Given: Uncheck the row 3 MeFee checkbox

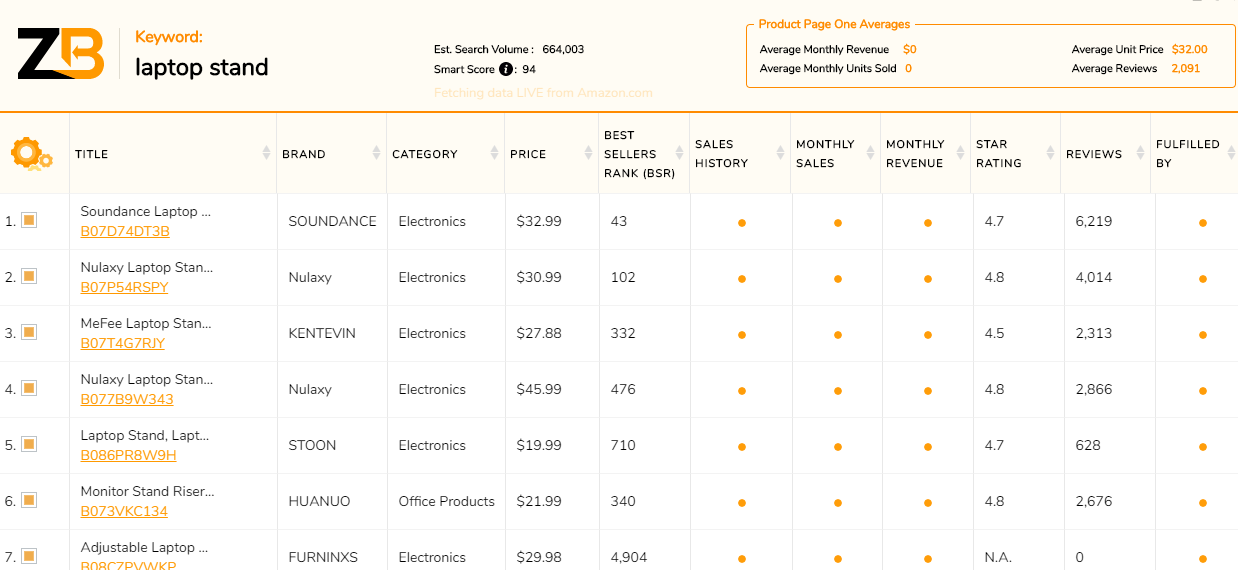Looking at the screenshot, I should click(x=29, y=333).
